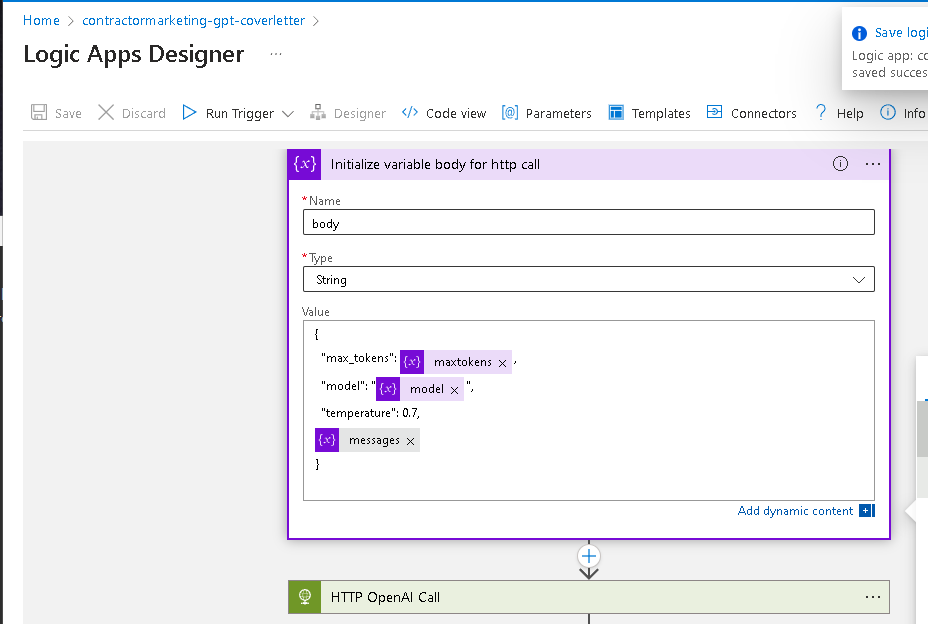Open Templates from toolbar
Screen dimensions: 928x624
pos(649,112)
